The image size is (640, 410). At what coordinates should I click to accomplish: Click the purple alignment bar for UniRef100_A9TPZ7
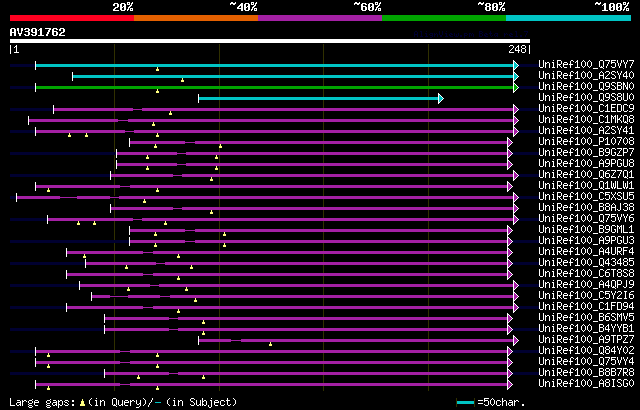click(356, 340)
